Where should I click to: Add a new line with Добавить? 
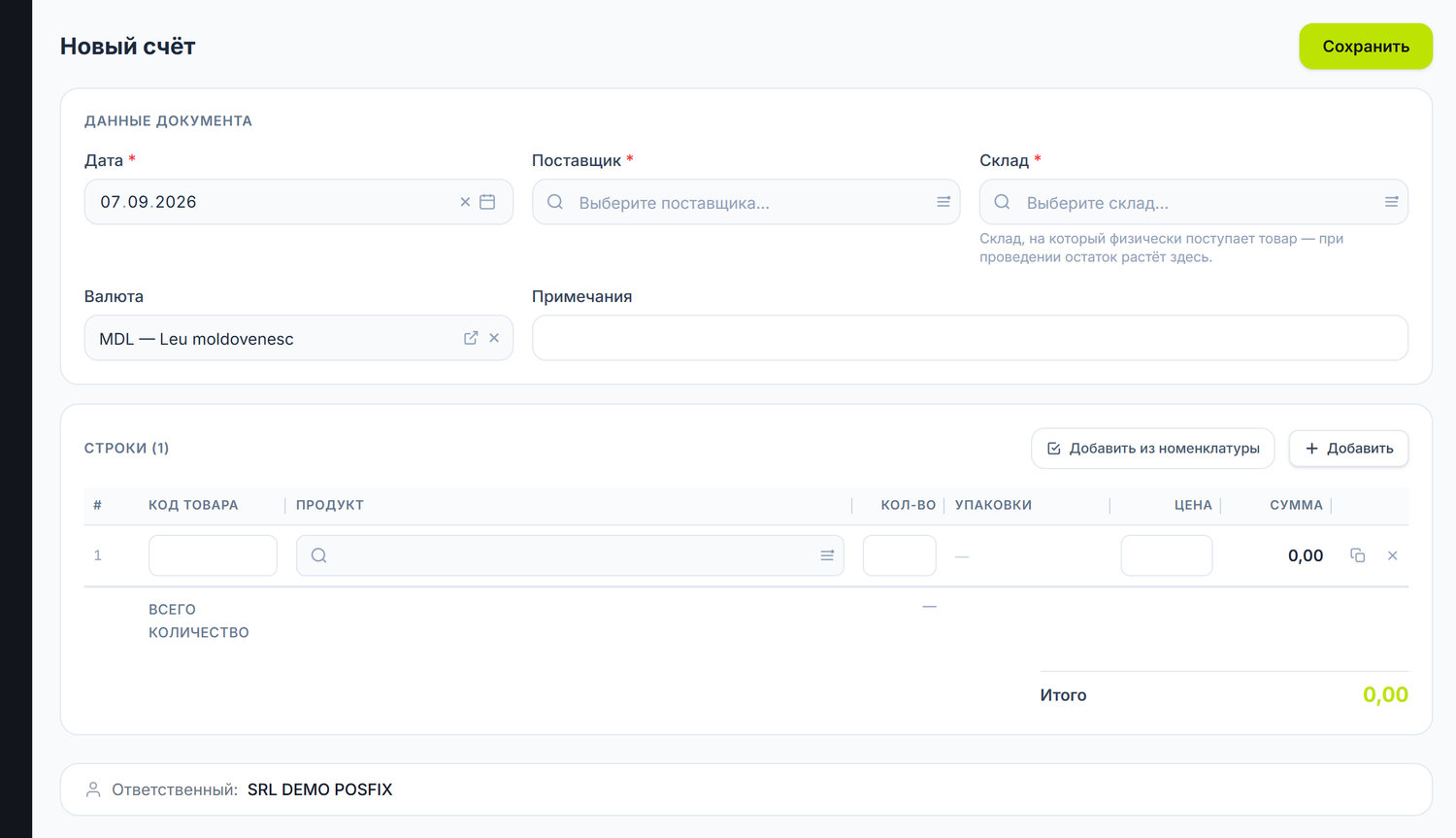tap(1349, 449)
